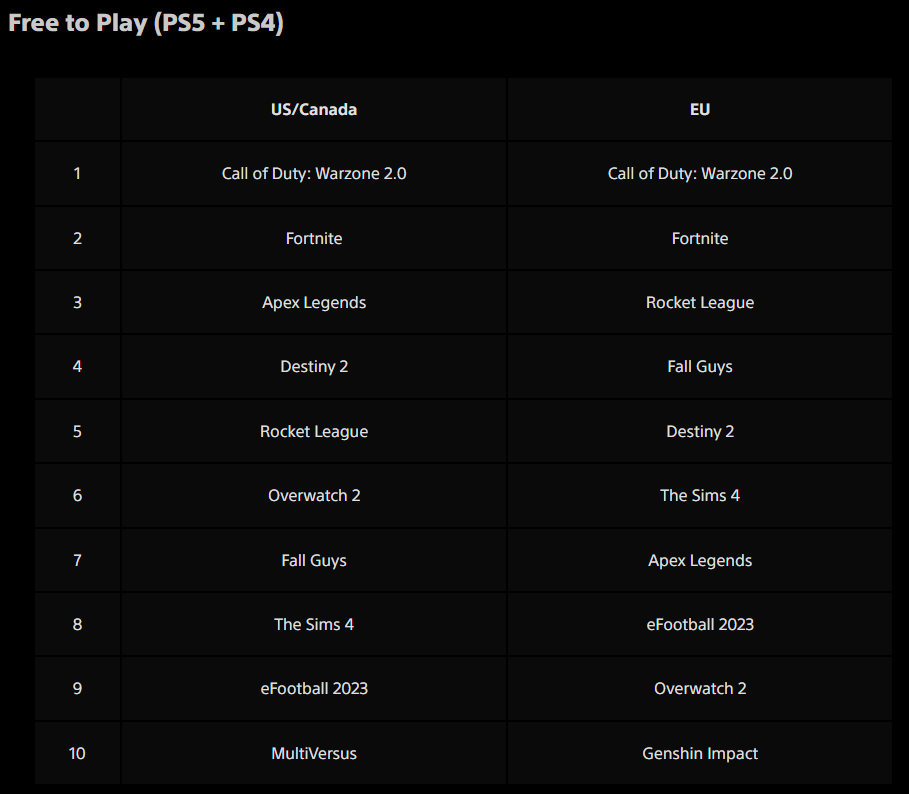Select the US/Canada column header
The image size is (909, 794).
point(314,110)
